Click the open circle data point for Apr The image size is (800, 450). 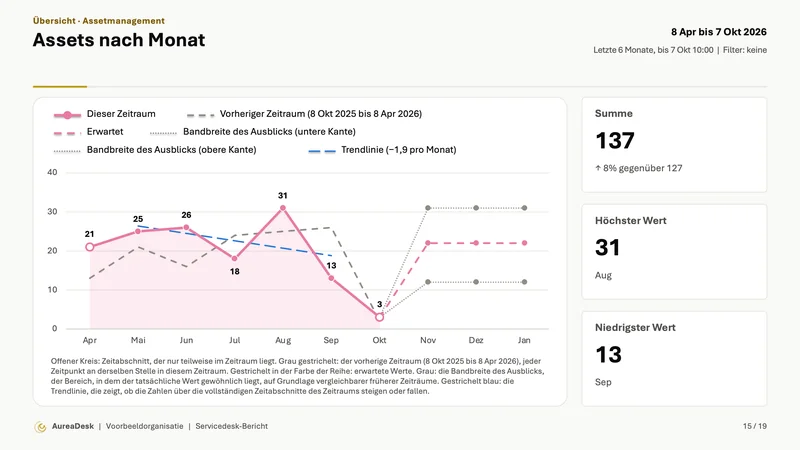tap(90, 247)
